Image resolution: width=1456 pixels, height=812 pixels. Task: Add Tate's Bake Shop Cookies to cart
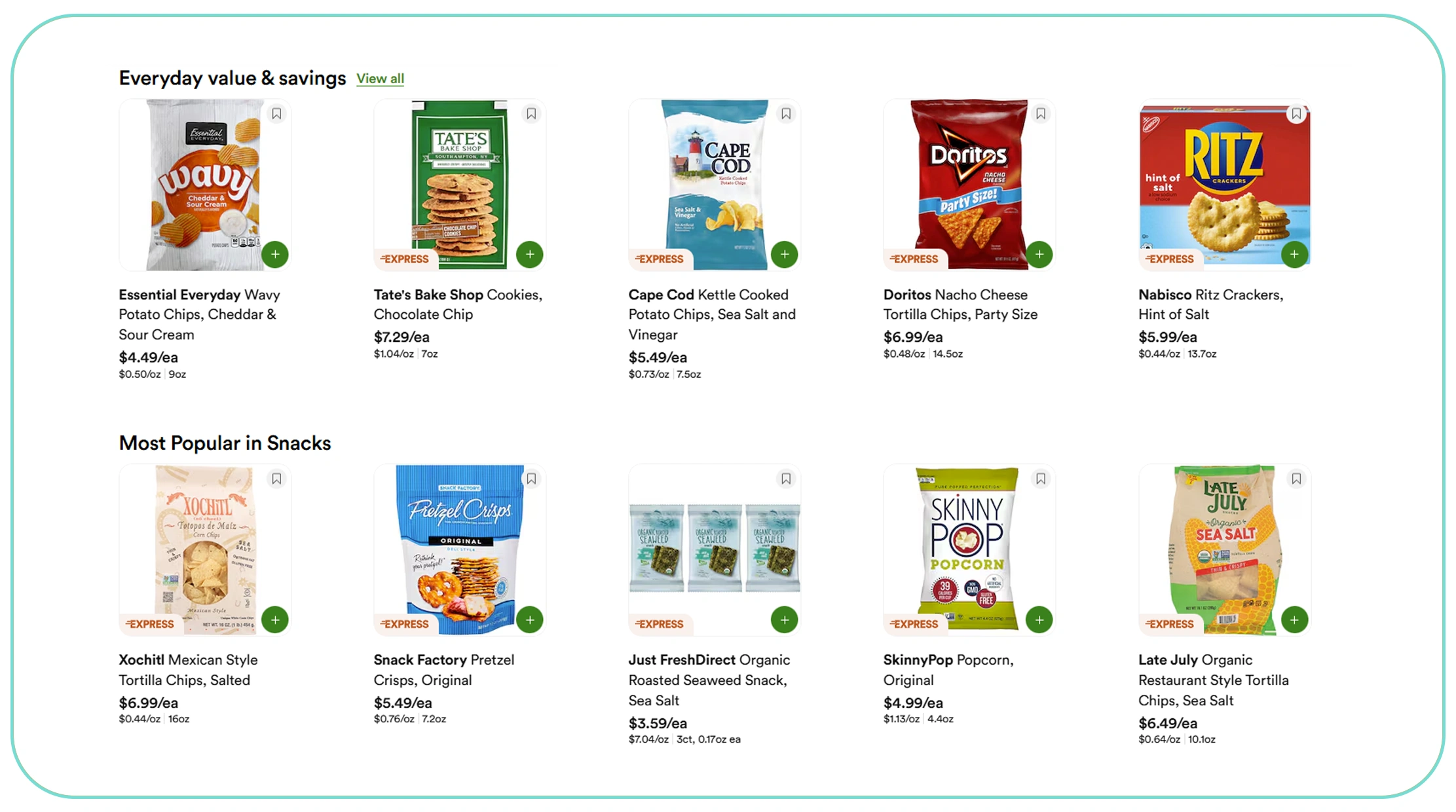point(529,254)
